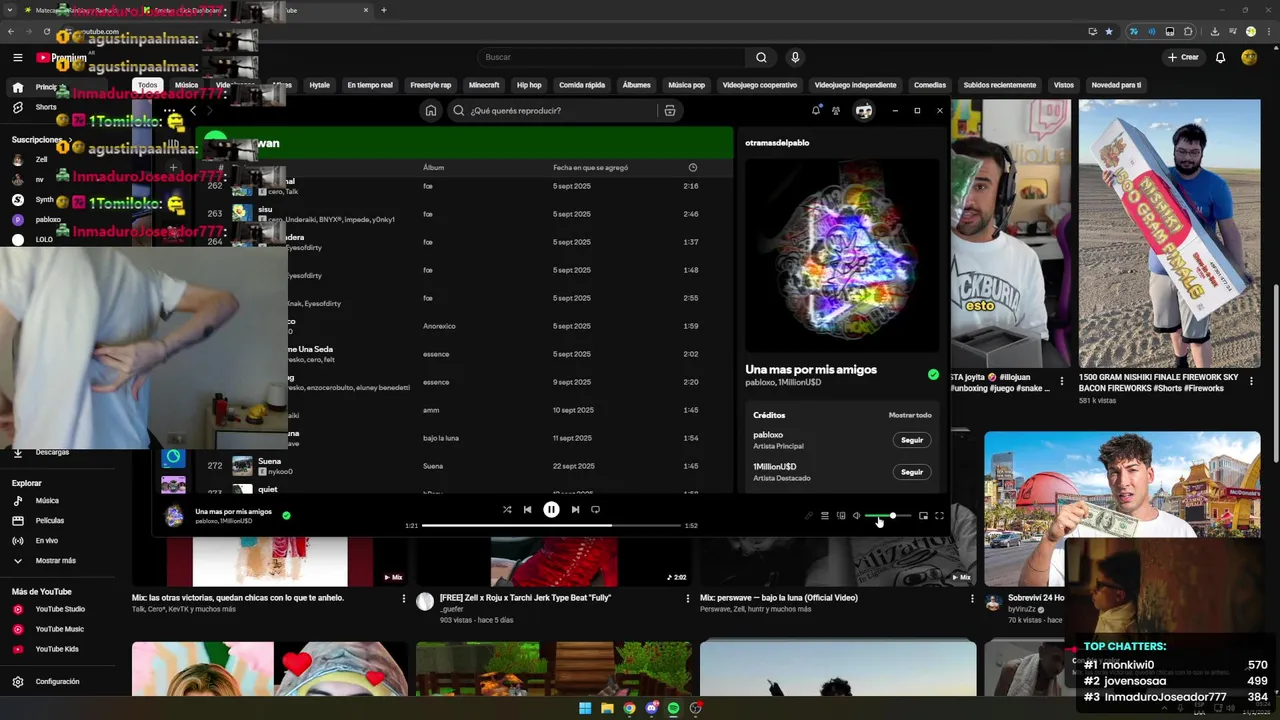Follow artist pabloxo in Créditos

[x=912, y=440]
